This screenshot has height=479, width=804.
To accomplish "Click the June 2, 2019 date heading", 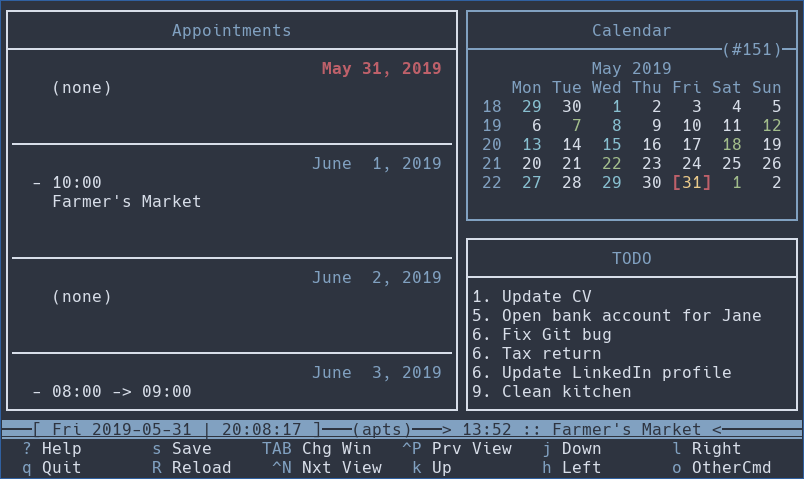I will coord(376,277).
